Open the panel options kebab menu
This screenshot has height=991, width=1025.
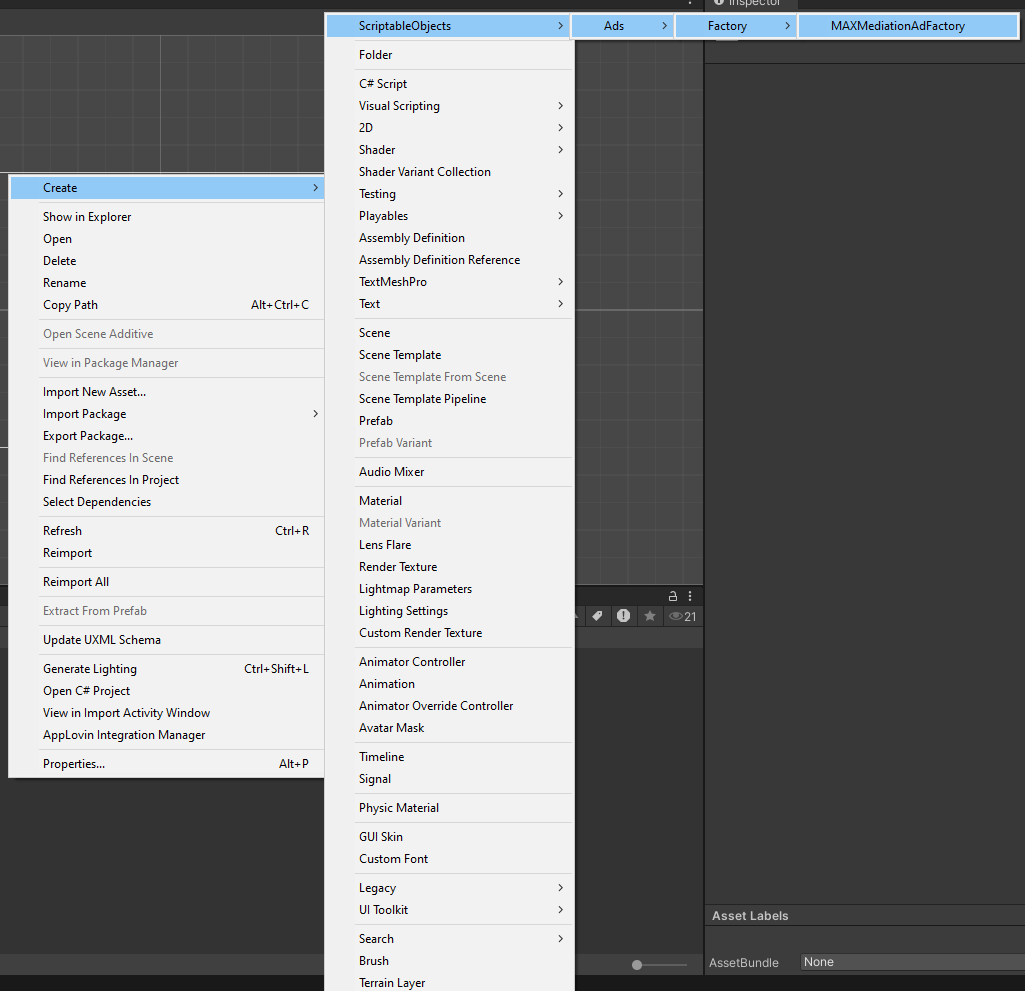(x=688, y=595)
